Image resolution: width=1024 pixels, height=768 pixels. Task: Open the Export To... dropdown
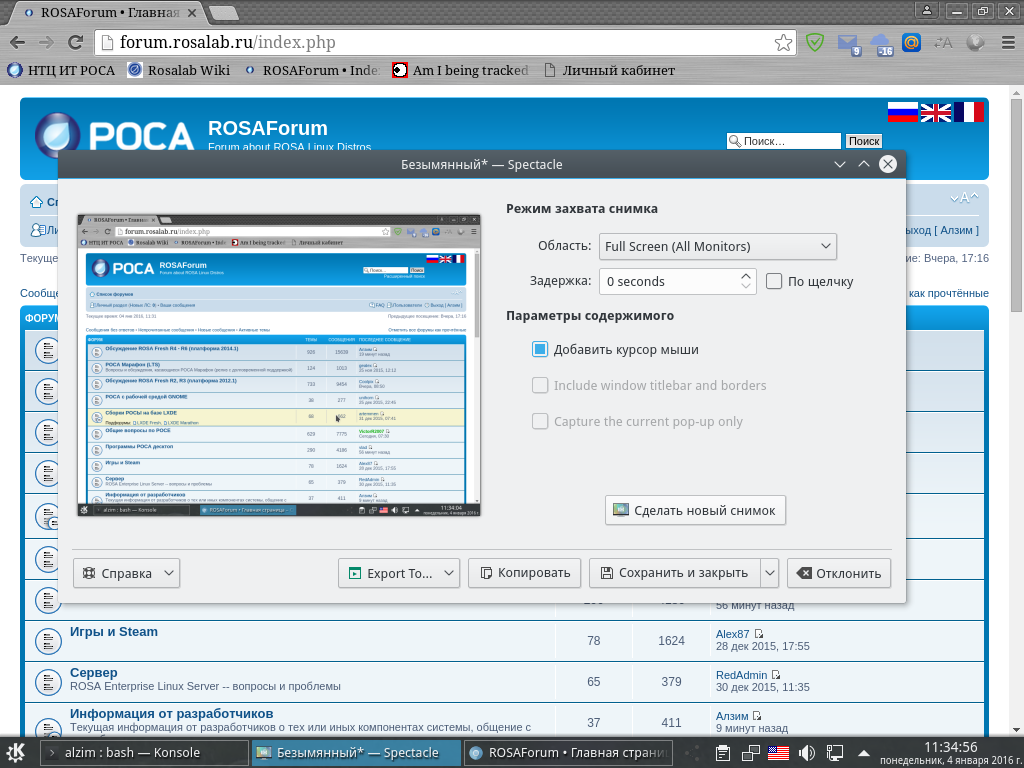pyautogui.click(x=399, y=573)
